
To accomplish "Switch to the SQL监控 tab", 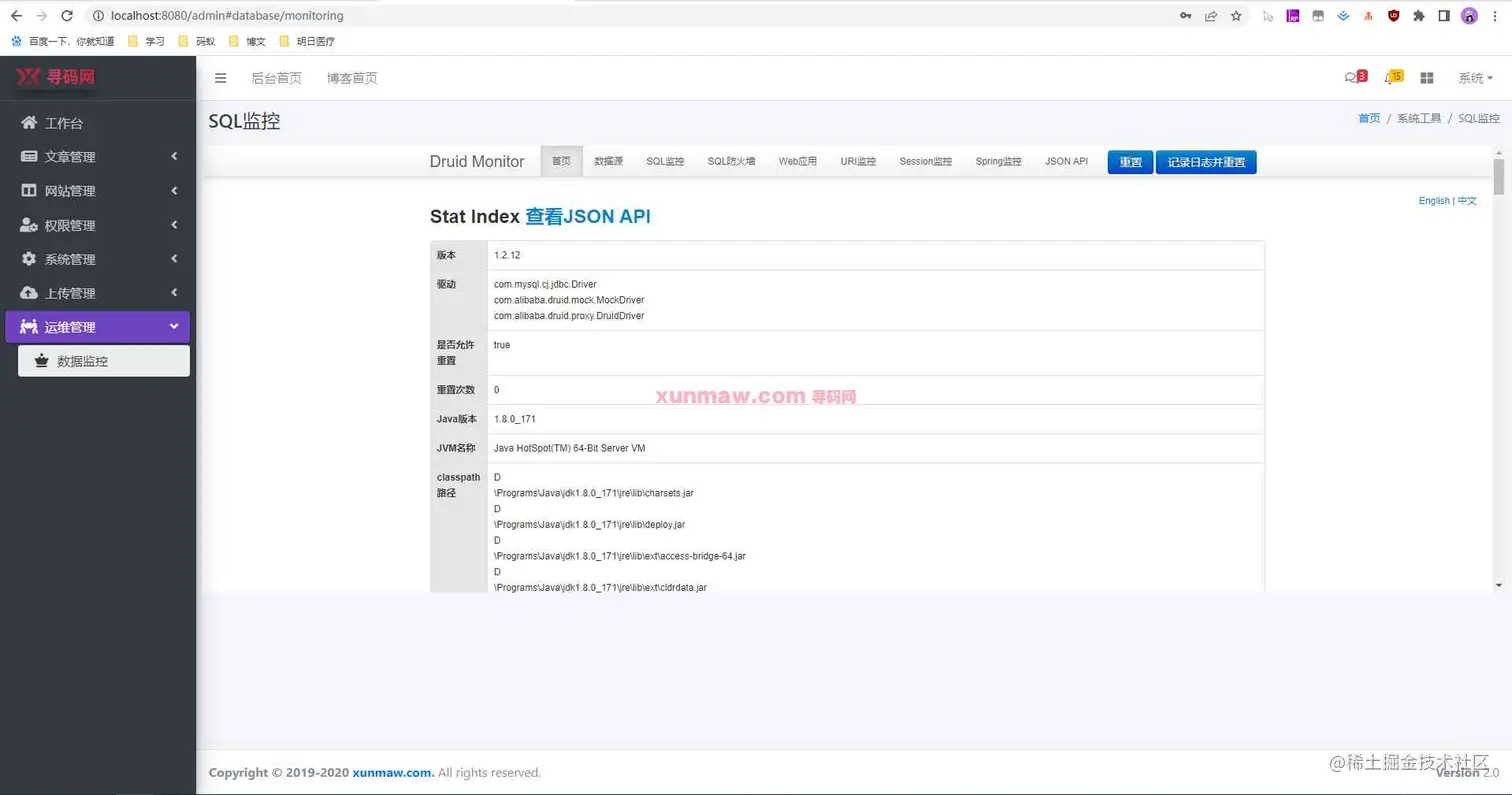I will point(665,161).
